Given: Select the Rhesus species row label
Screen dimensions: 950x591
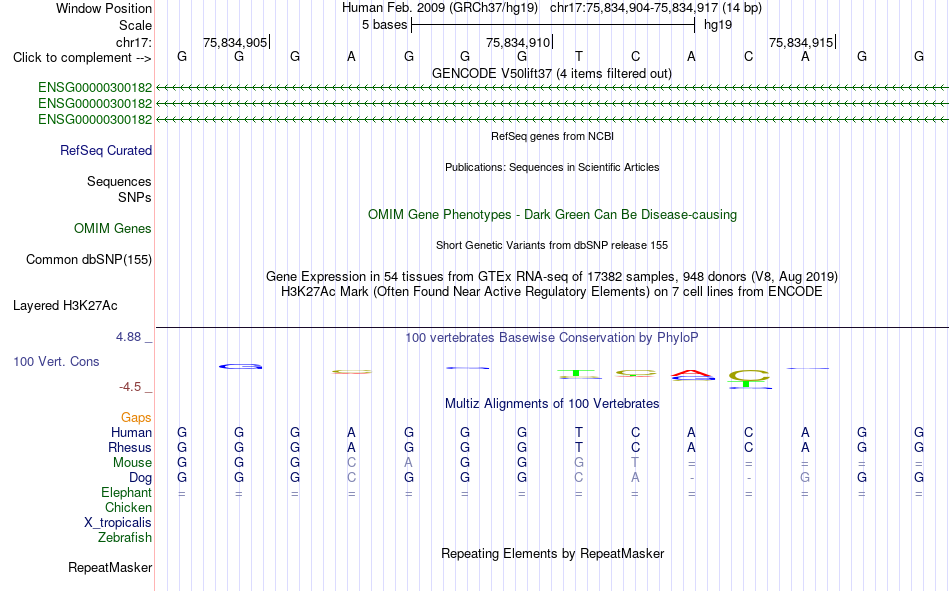Looking at the screenshot, I should pos(130,447).
